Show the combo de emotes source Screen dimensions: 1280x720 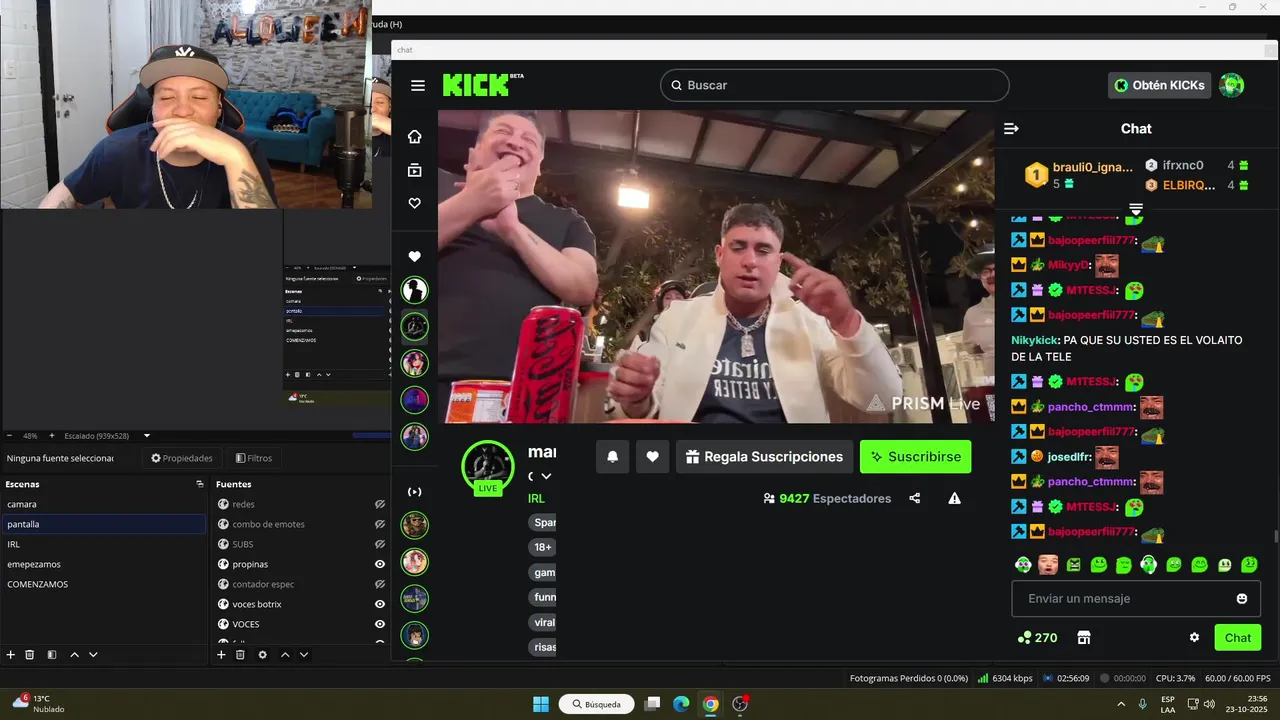380,524
